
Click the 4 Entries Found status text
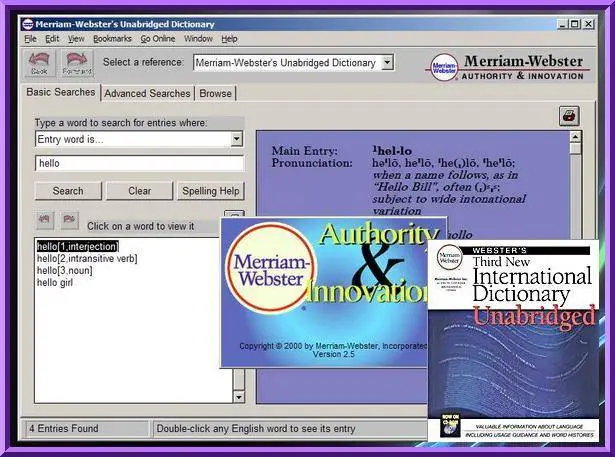pyautogui.click(x=64, y=428)
